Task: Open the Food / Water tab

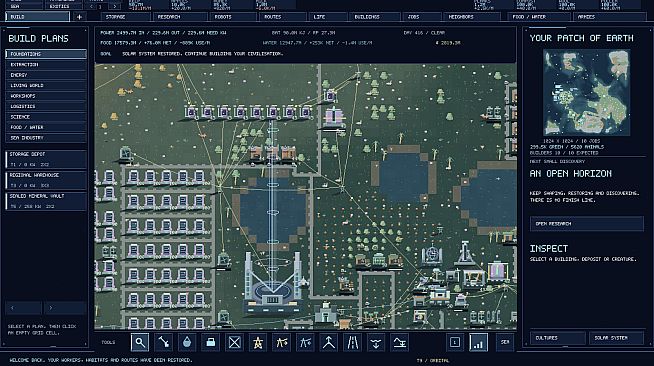Action: [x=539, y=17]
